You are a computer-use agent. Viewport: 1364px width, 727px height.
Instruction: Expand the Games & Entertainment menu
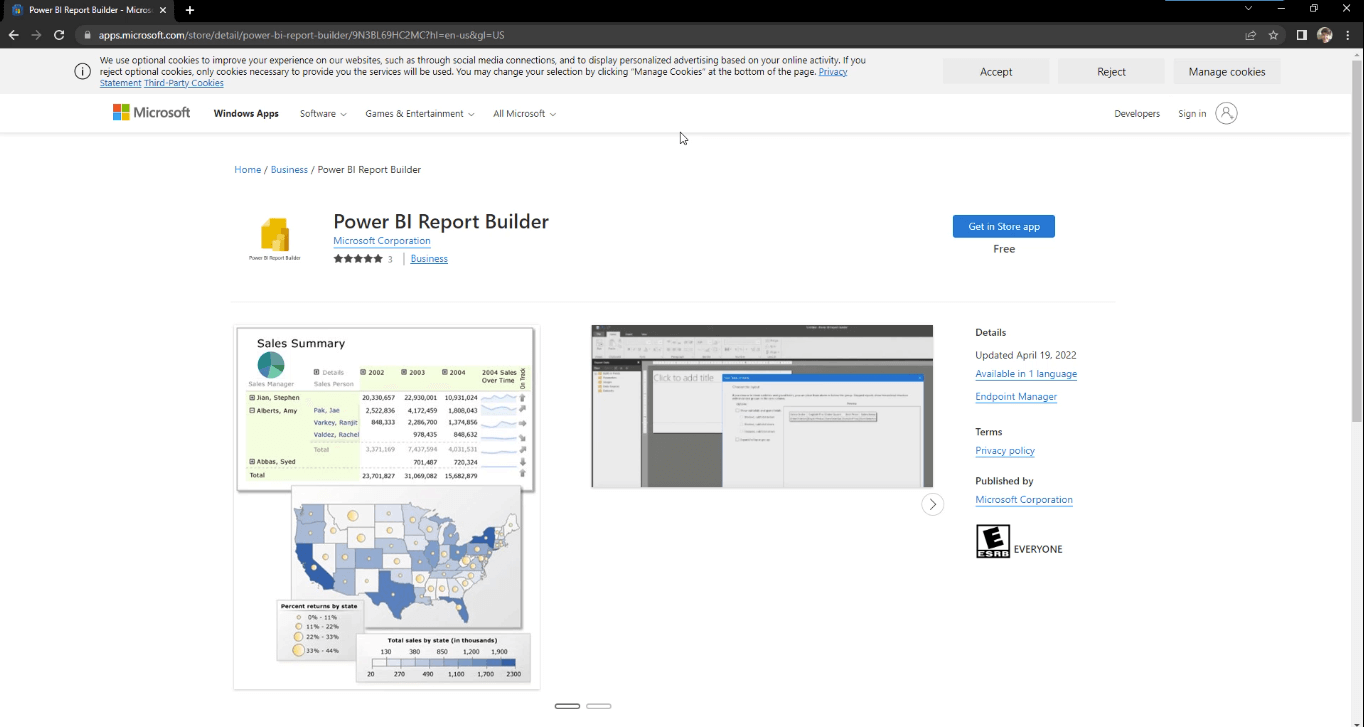point(420,114)
